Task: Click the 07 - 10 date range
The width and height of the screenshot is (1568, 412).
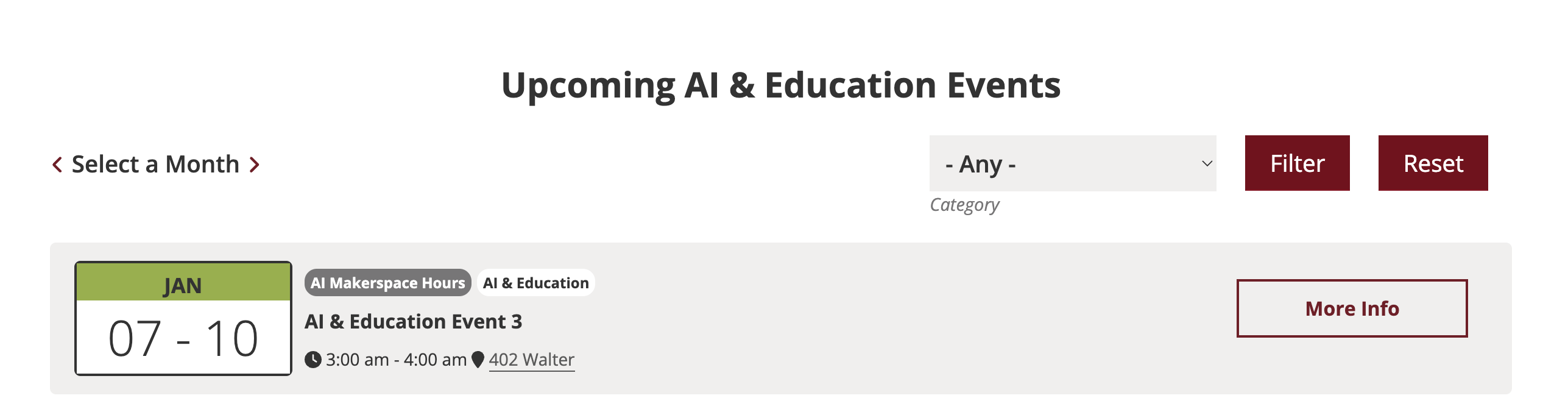Action: 183,338
